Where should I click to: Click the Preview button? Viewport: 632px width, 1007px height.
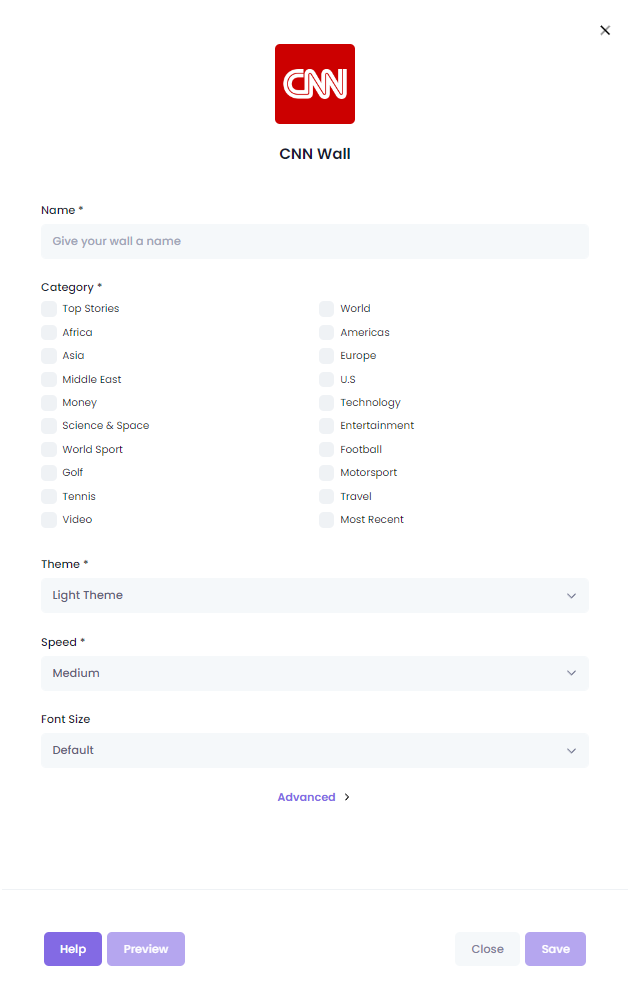coord(146,949)
